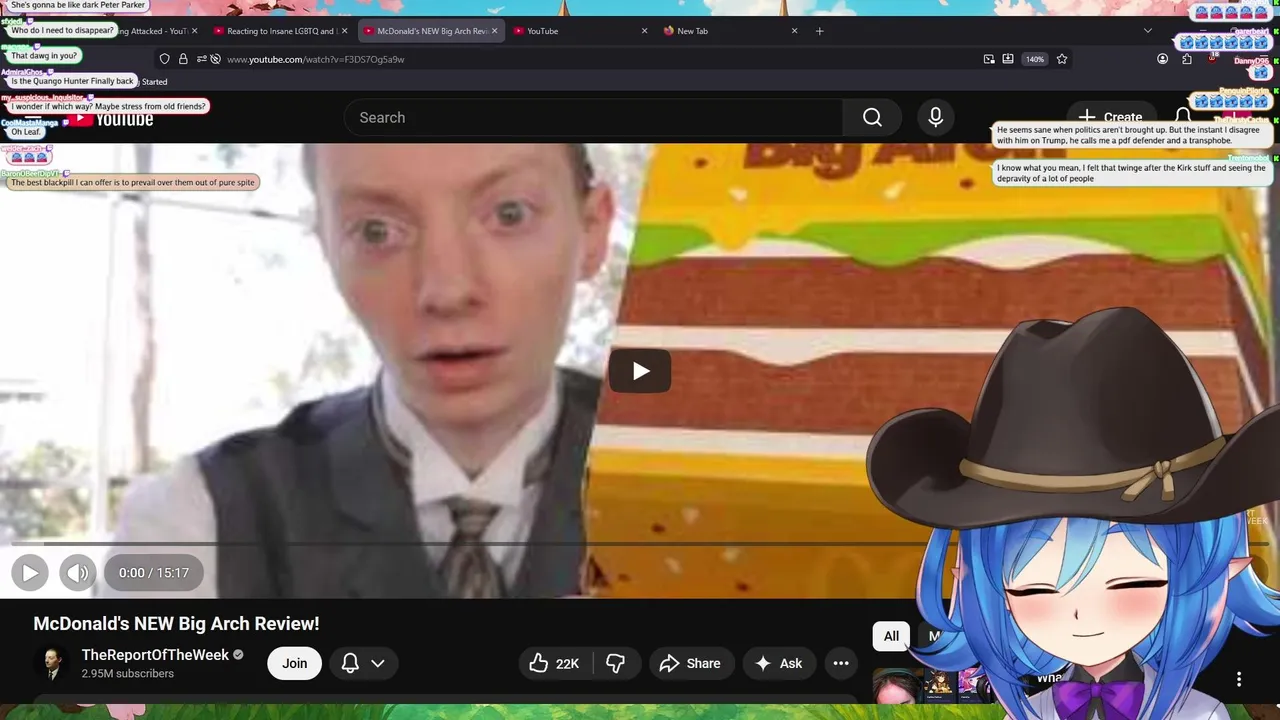The image size is (1280, 720).
Task: Click the site security padlock icon
Action: click(x=183, y=59)
